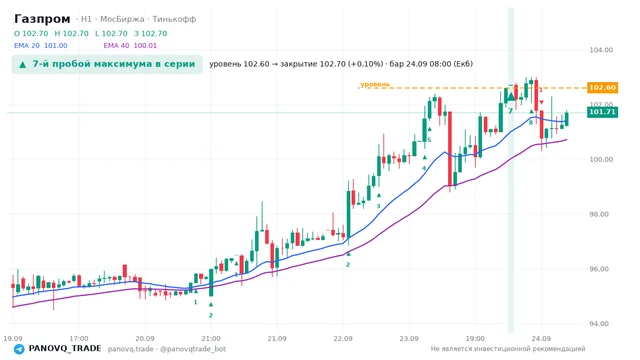Click the '19:00' time axis label
640x360 pixels.
coord(475,338)
